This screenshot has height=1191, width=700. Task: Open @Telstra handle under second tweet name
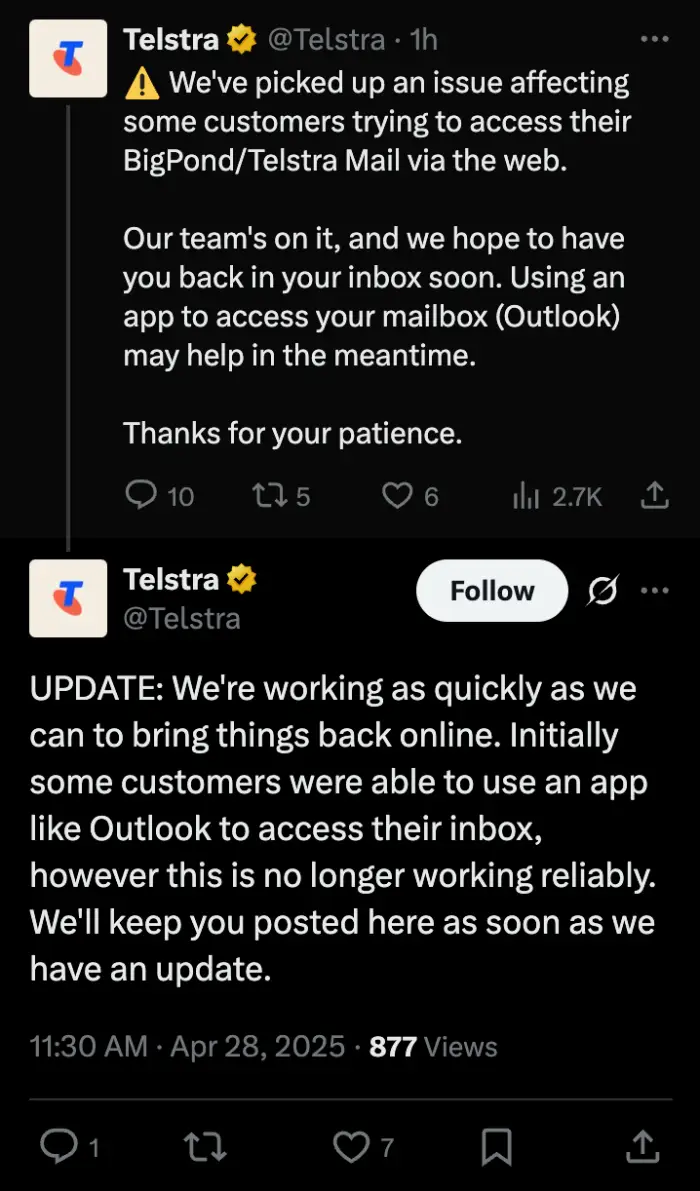[182, 618]
